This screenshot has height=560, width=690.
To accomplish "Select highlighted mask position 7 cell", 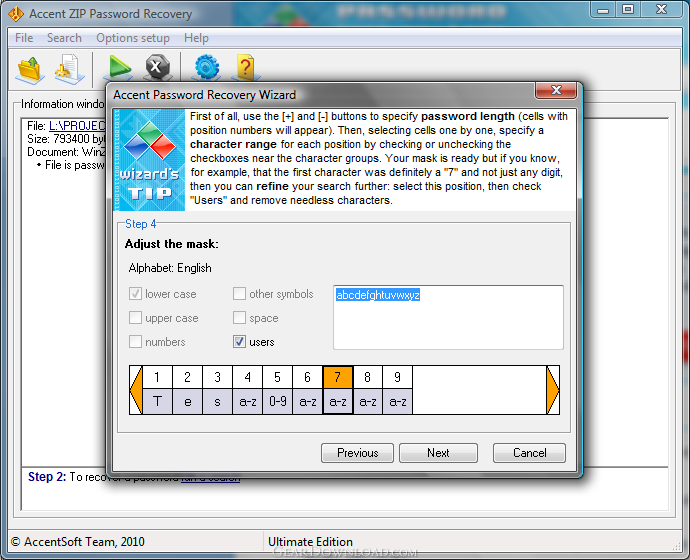I will click(x=338, y=377).
